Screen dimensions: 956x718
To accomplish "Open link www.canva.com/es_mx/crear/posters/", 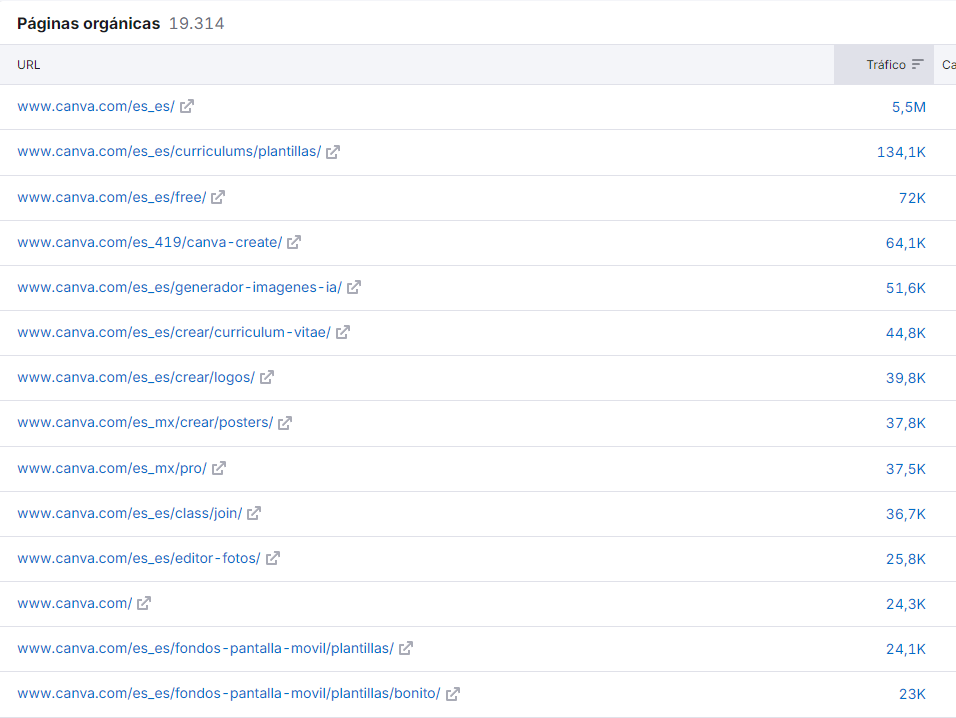I will click(x=145, y=422).
